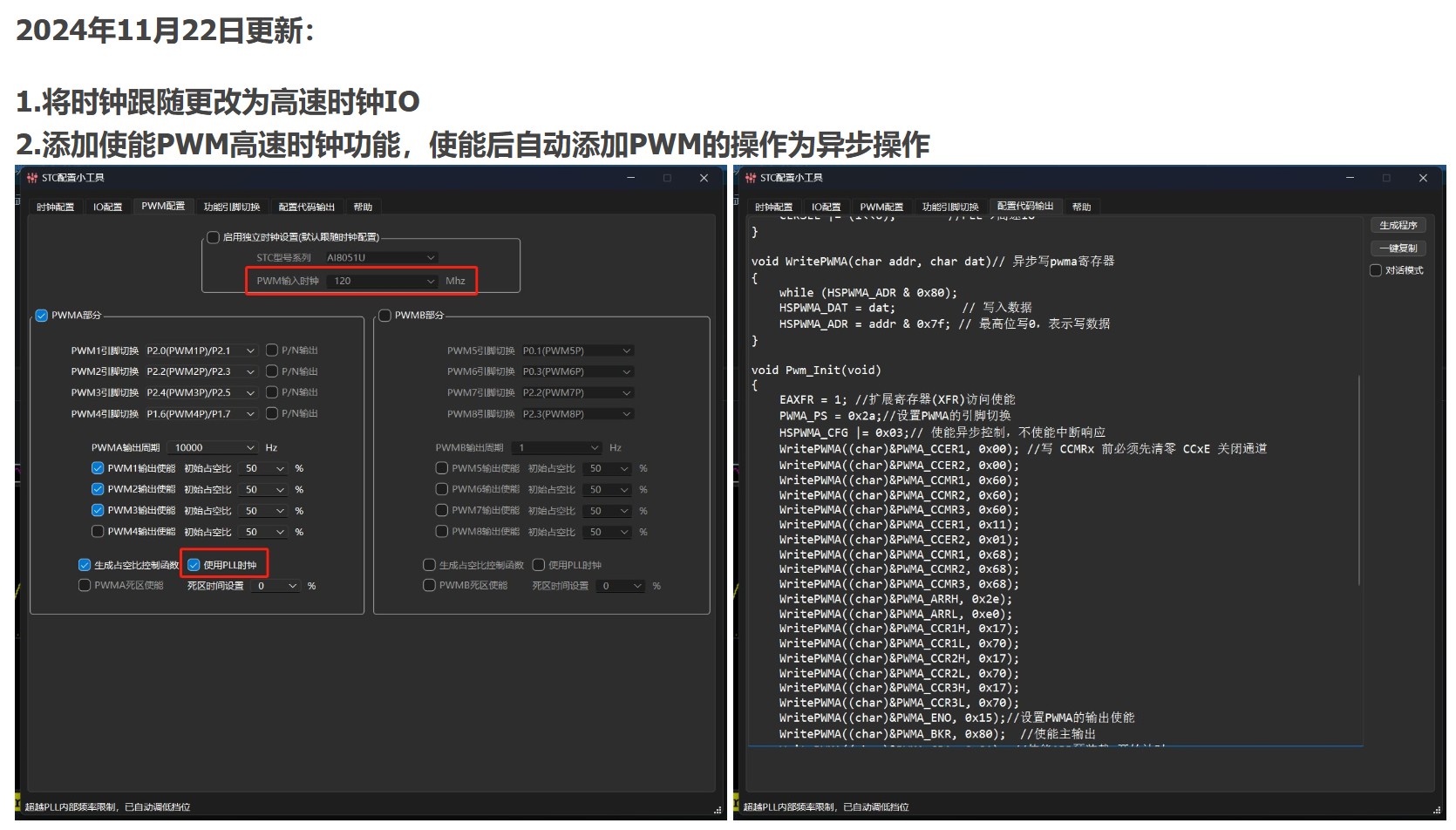Image resolution: width=1456 pixels, height=830 pixels.
Task: Click the 一键复制 button
Action: tap(1398, 248)
